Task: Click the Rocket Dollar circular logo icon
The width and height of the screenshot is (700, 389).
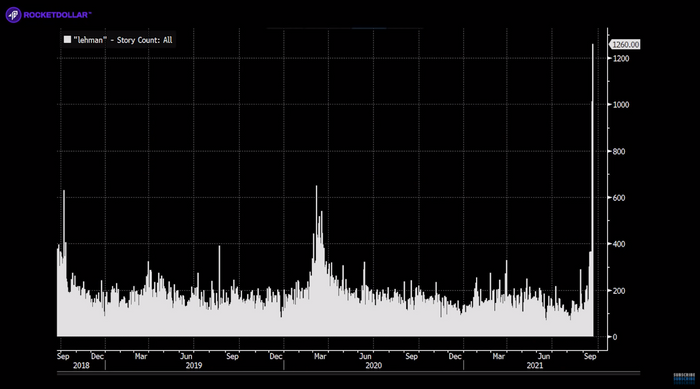Action: [x=13, y=15]
